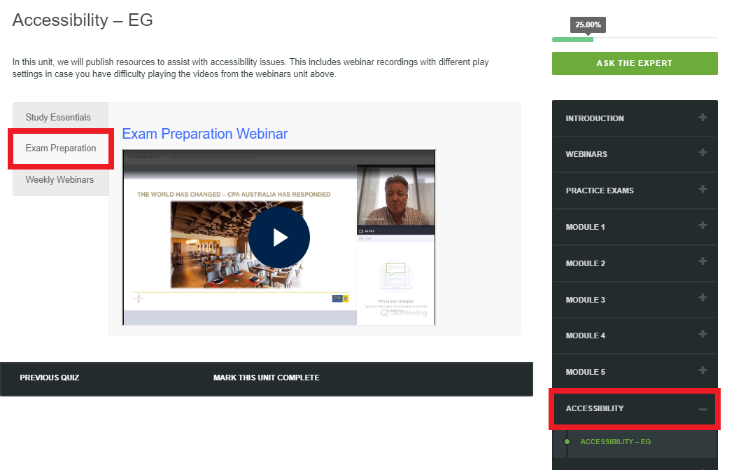
Task: Play the Exam Preparation Webinar video
Action: tap(279, 237)
